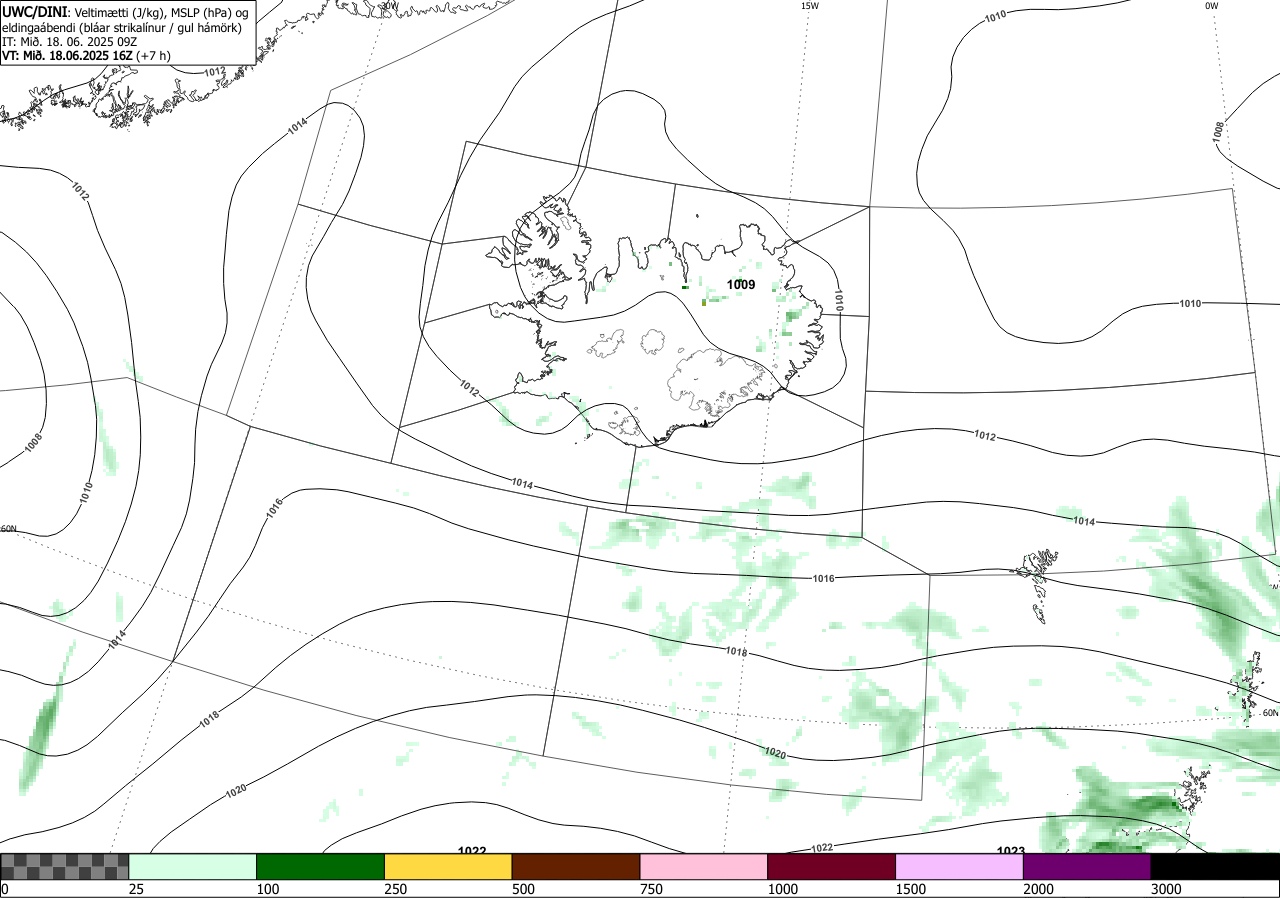Click the '750' legend scale value
Viewport: 1280px width, 898px height.
(x=652, y=889)
